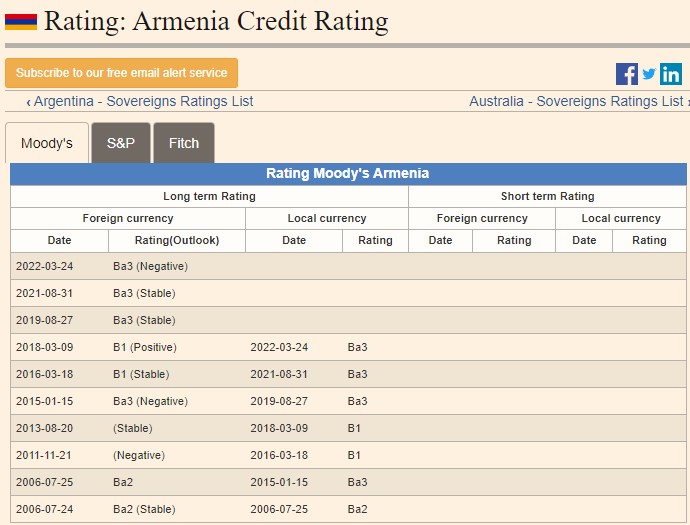Click the Rating Moody's Armenia table header
The height and width of the screenshot is (525, 690).
tap(348, 173)
